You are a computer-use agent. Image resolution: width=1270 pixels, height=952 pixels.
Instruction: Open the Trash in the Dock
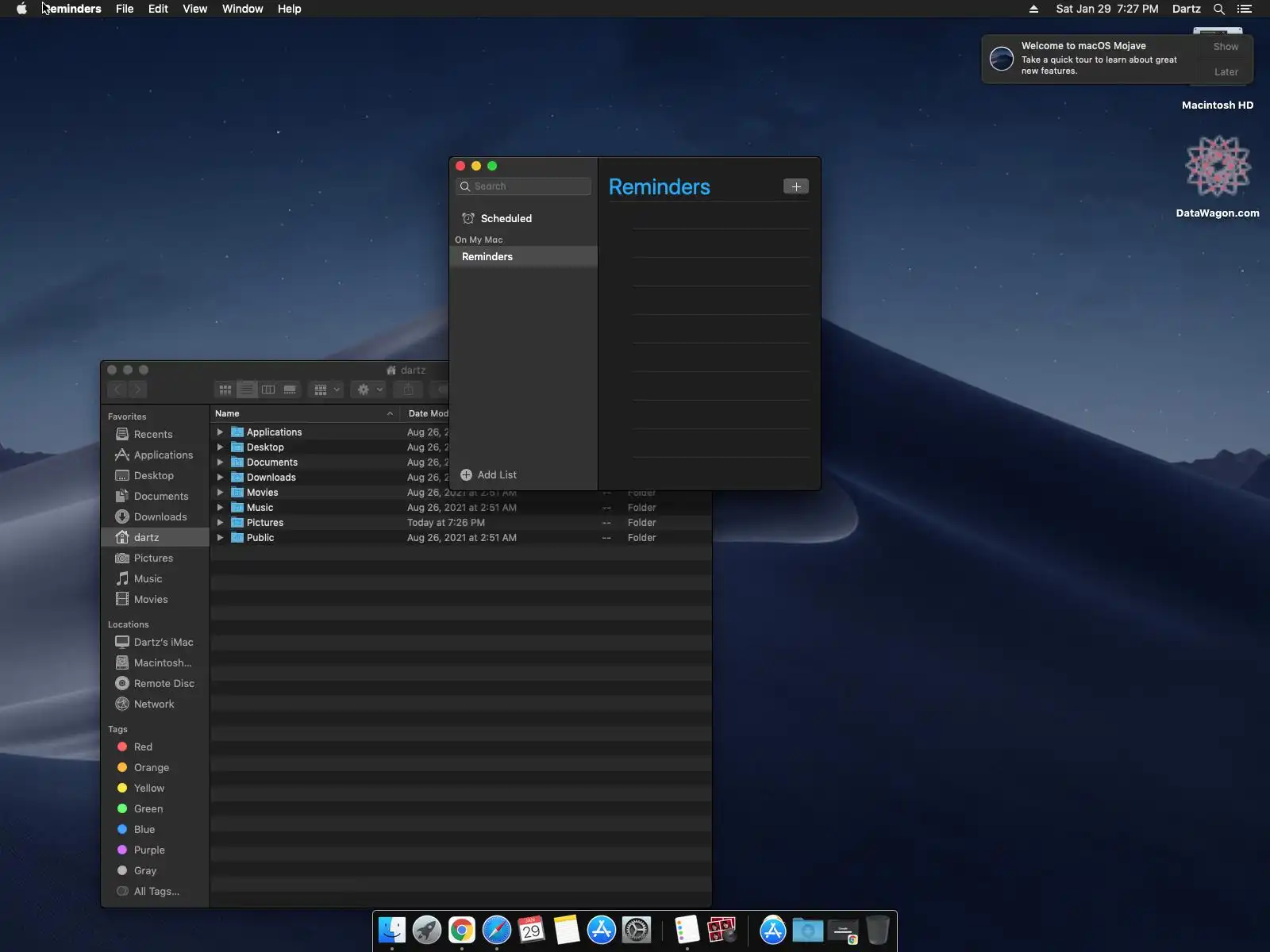(877, 930)
